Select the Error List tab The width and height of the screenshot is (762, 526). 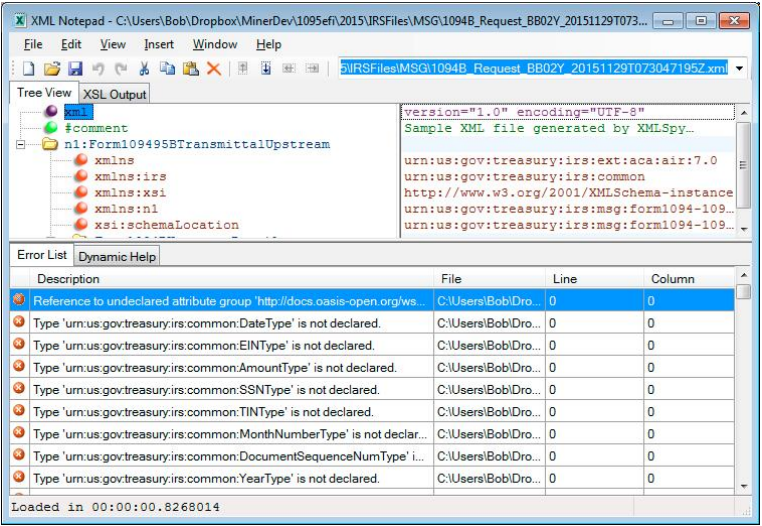point(42,255)
